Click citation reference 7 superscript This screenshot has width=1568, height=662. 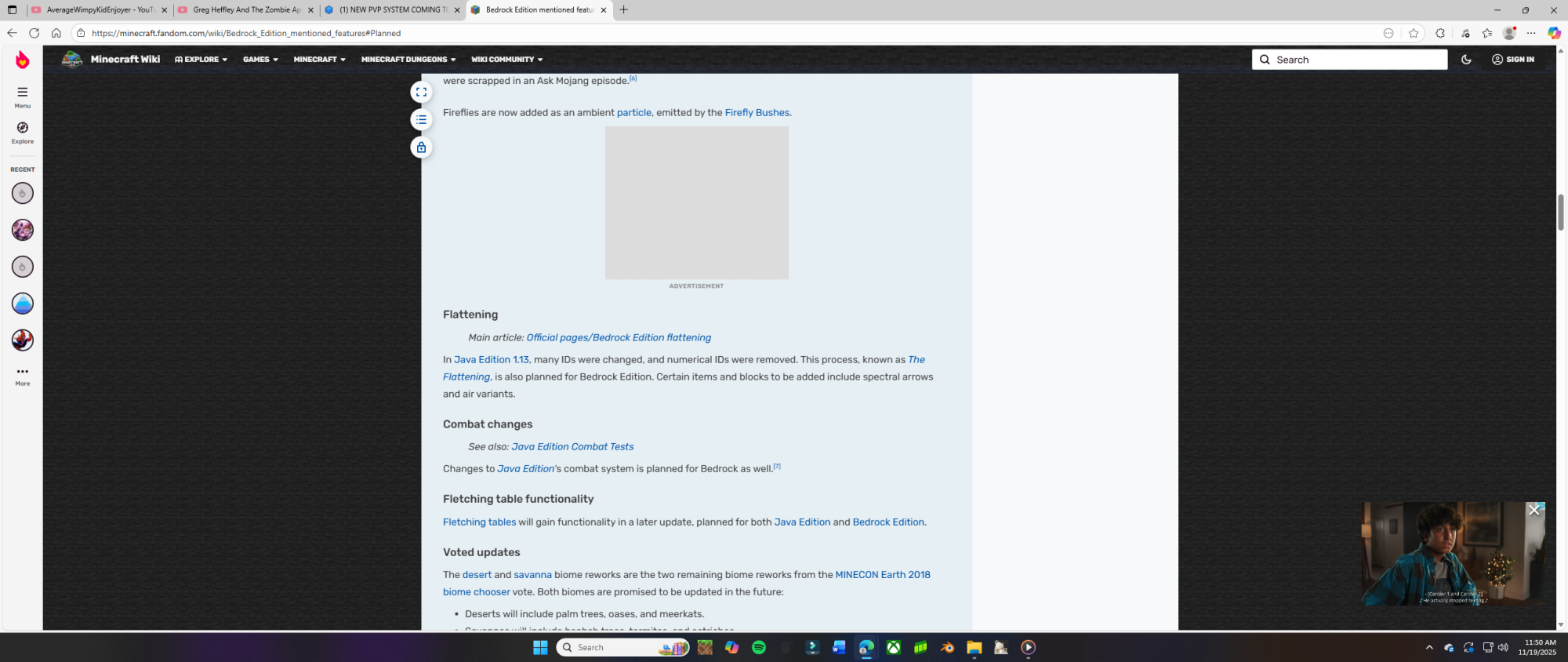coord(777,466)
